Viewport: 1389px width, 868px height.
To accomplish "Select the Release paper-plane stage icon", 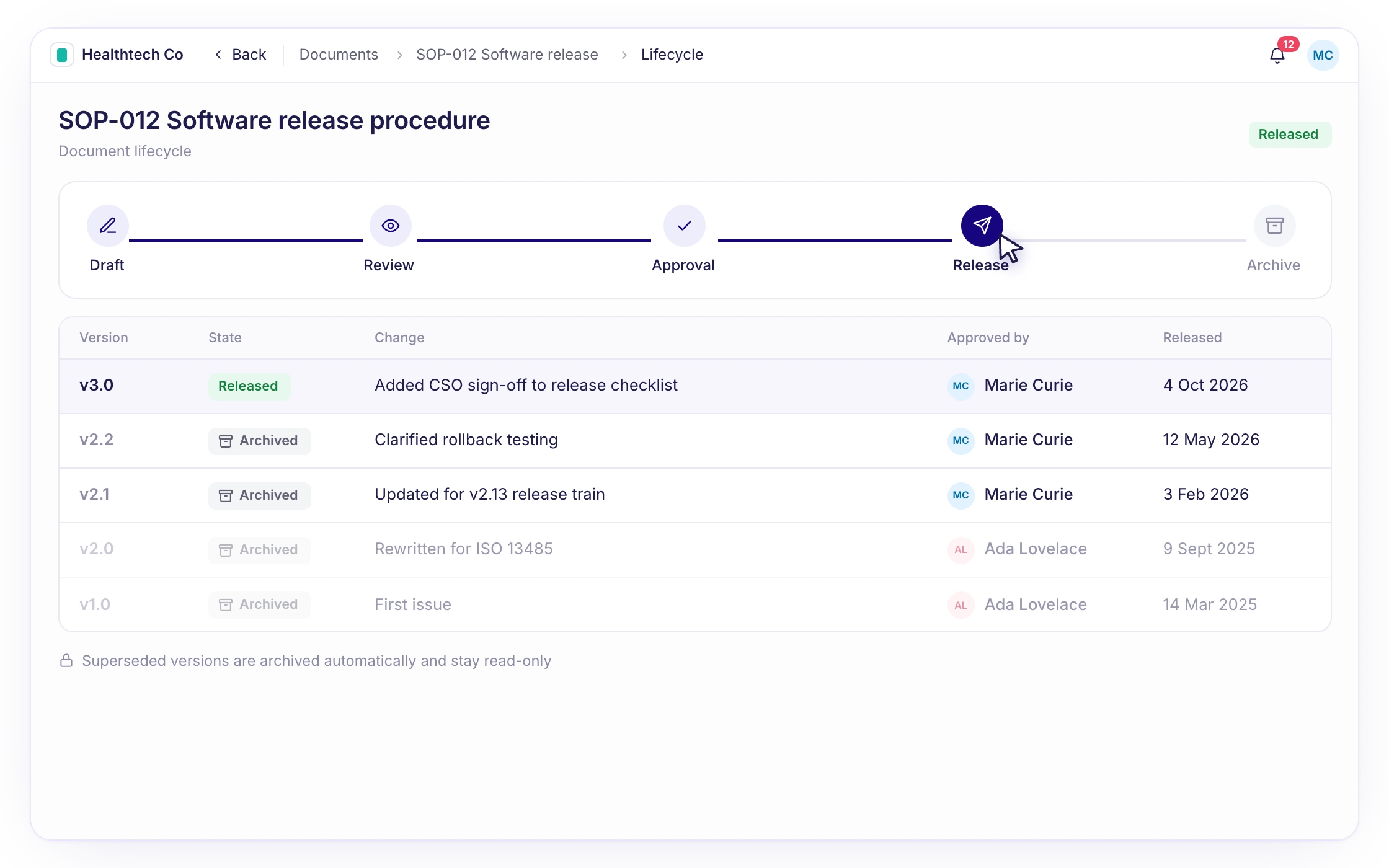I will (x=982, y=226).
